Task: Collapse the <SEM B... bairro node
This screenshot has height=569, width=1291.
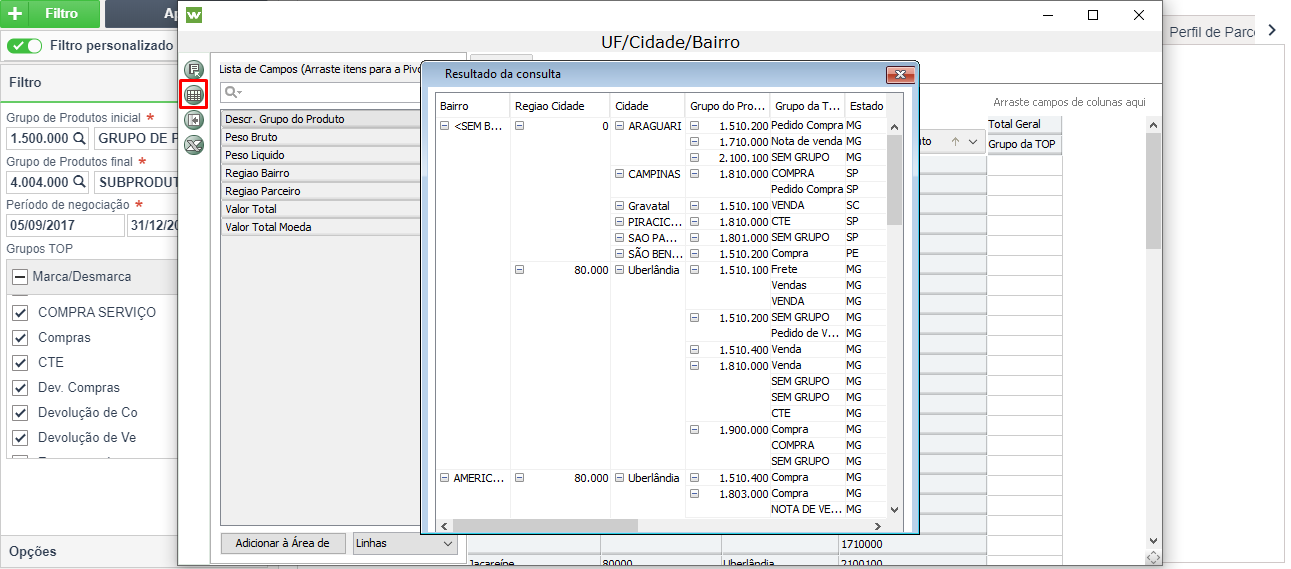Action: click(x=444, y=126)
